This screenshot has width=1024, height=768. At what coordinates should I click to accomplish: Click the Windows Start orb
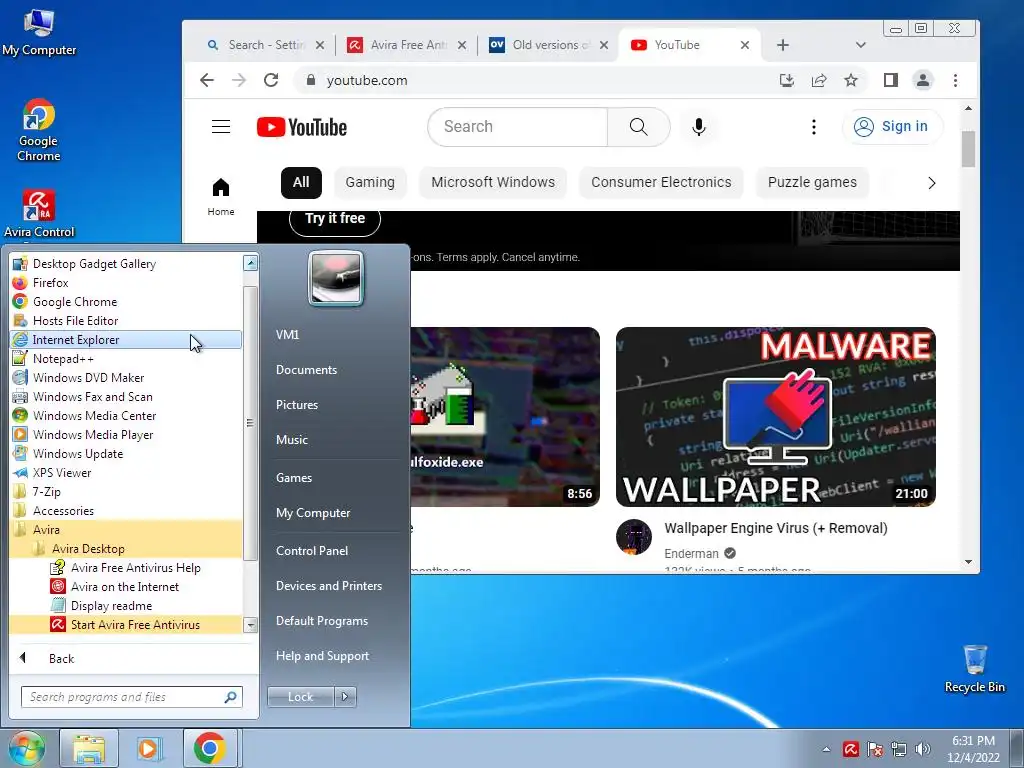pos(26,748)
